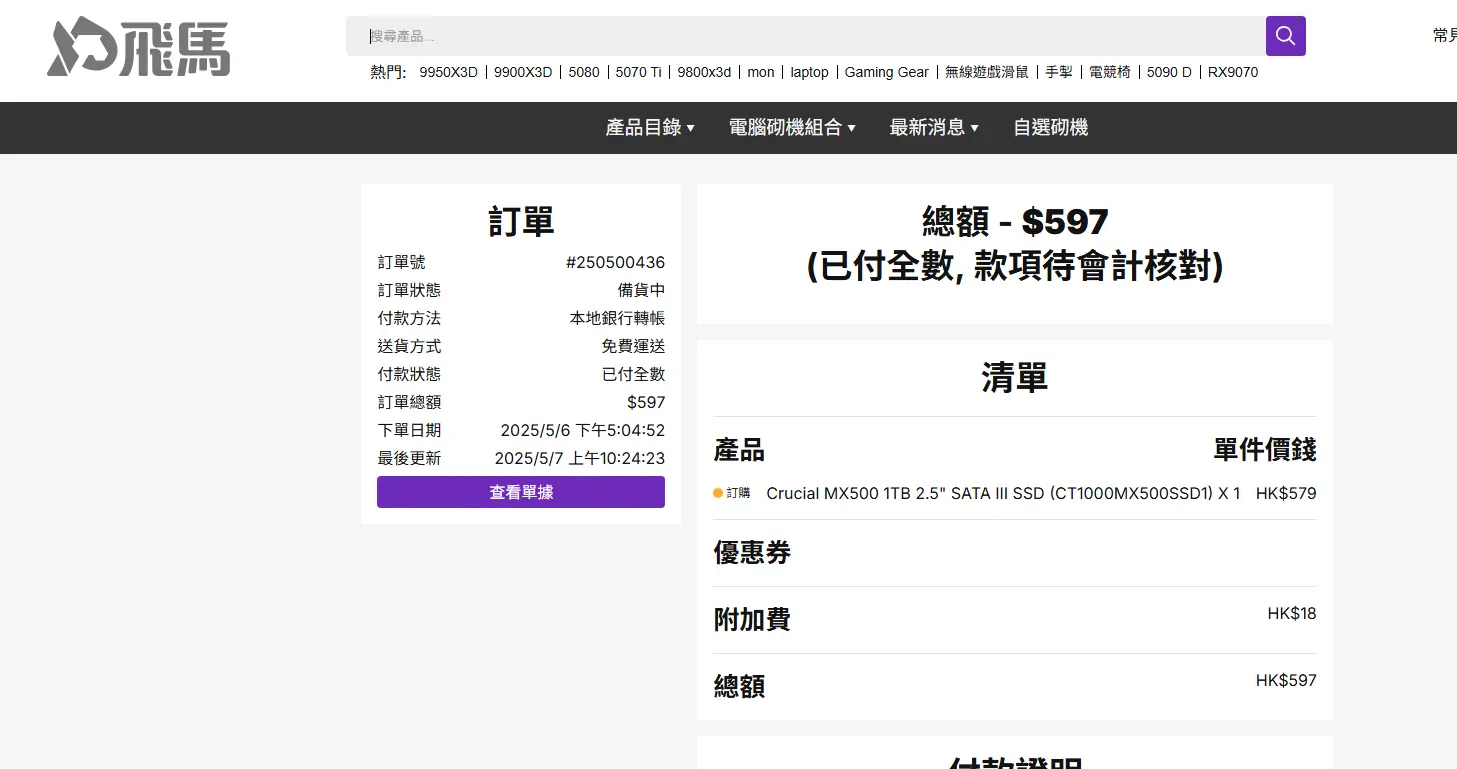Open the mon hot search link
The image size is (1457, 769).
[761, 72]
